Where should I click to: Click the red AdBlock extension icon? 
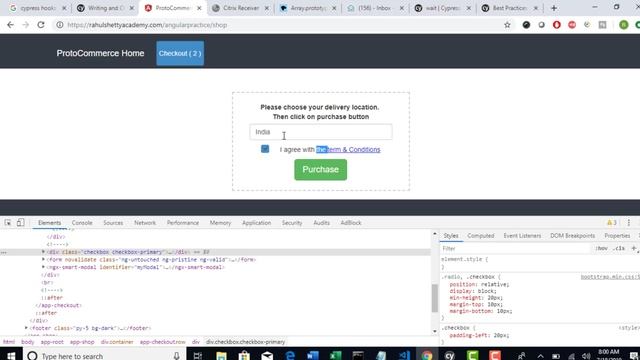572,25
